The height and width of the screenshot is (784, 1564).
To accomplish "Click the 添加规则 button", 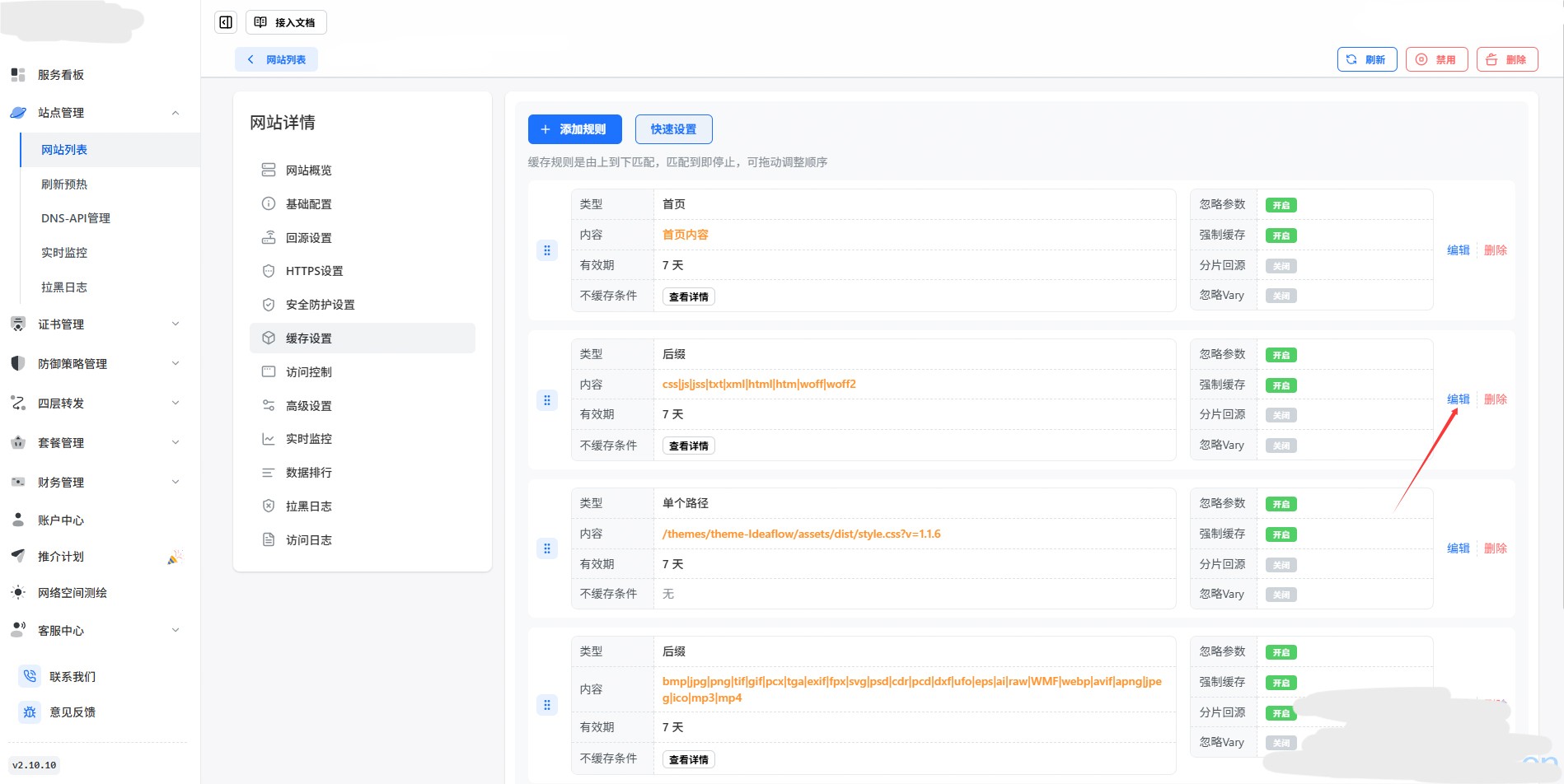I will 574,129.
